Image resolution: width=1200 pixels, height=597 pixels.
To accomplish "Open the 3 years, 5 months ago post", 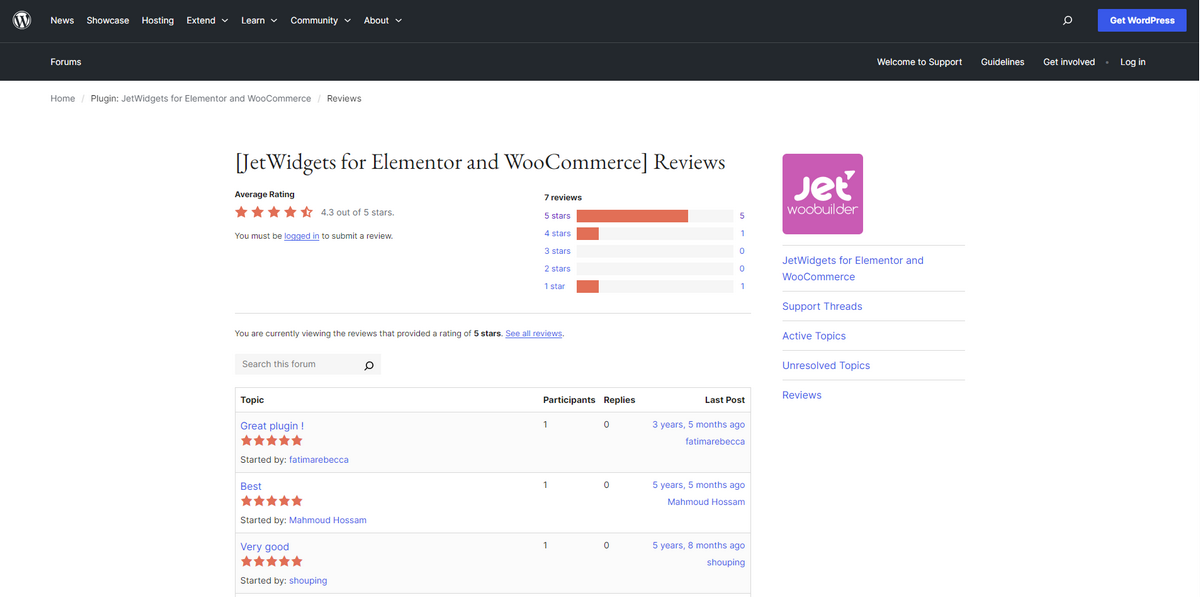I will [699, 425].
